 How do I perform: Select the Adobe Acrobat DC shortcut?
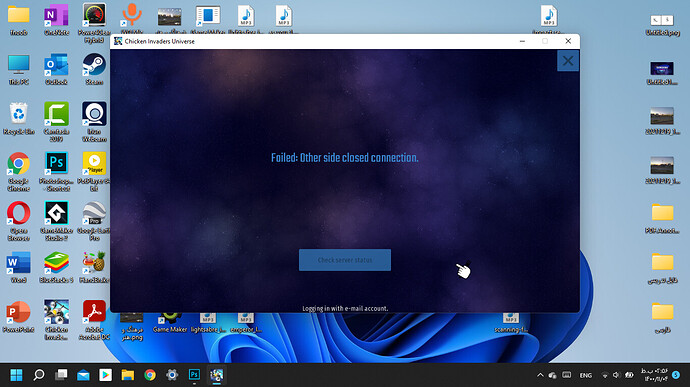[x=94, y=320]
